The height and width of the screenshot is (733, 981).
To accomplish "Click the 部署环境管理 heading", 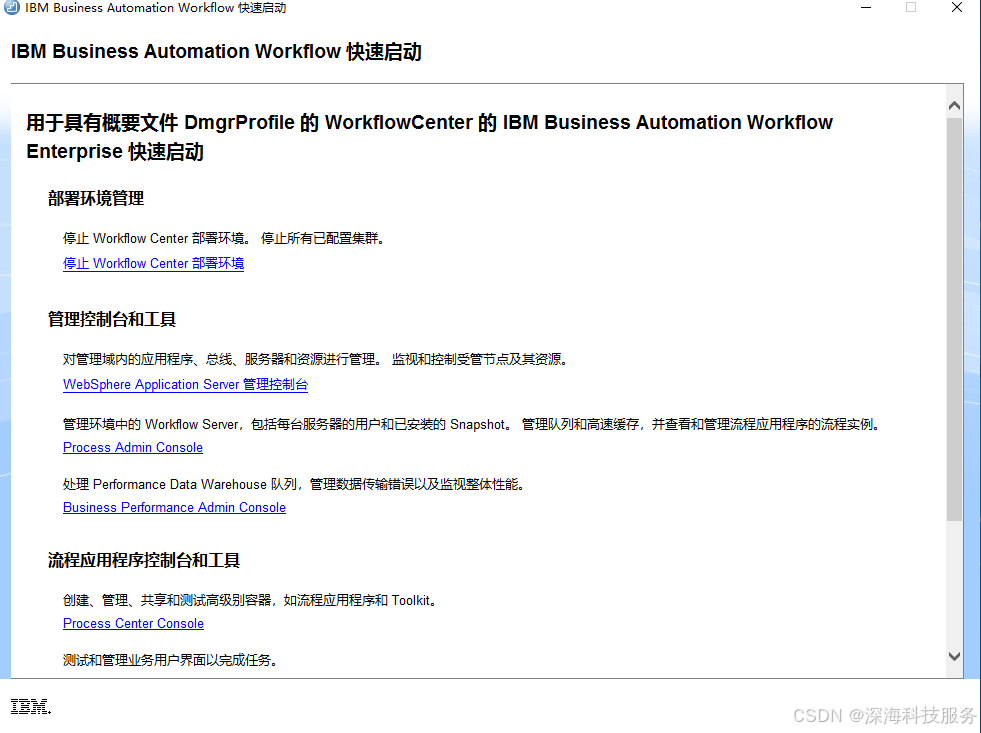I will 96,199.
